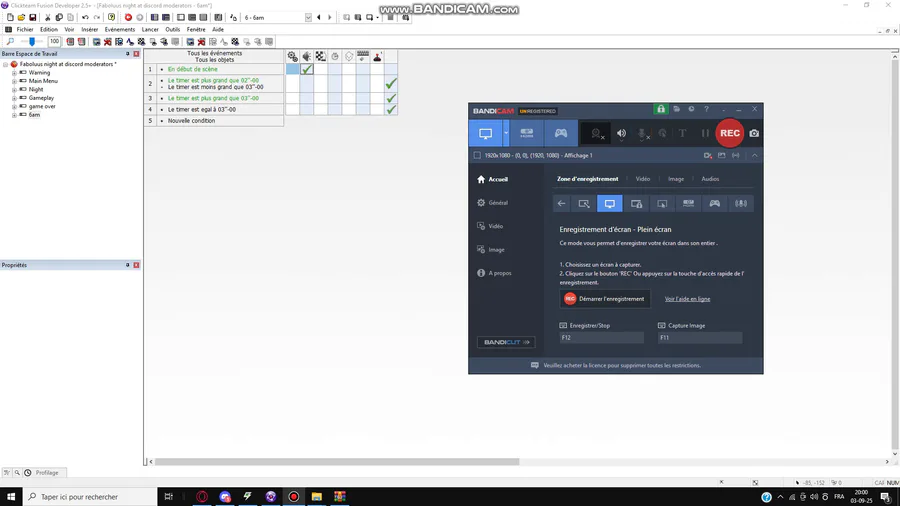The image size is (900, 506).
Task: Select Bandicam game recording mode gamepad icon
Action: tap(561, 133)
